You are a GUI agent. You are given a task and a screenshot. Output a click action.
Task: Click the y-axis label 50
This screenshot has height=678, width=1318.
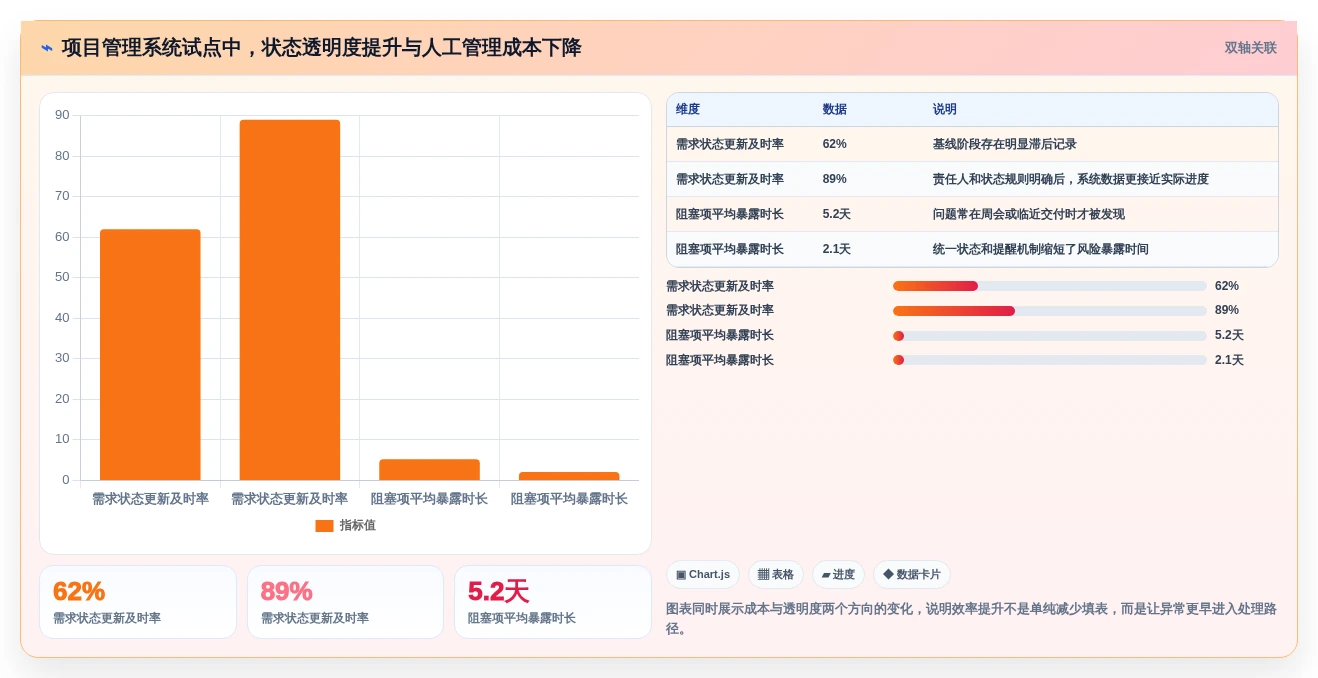62,277
